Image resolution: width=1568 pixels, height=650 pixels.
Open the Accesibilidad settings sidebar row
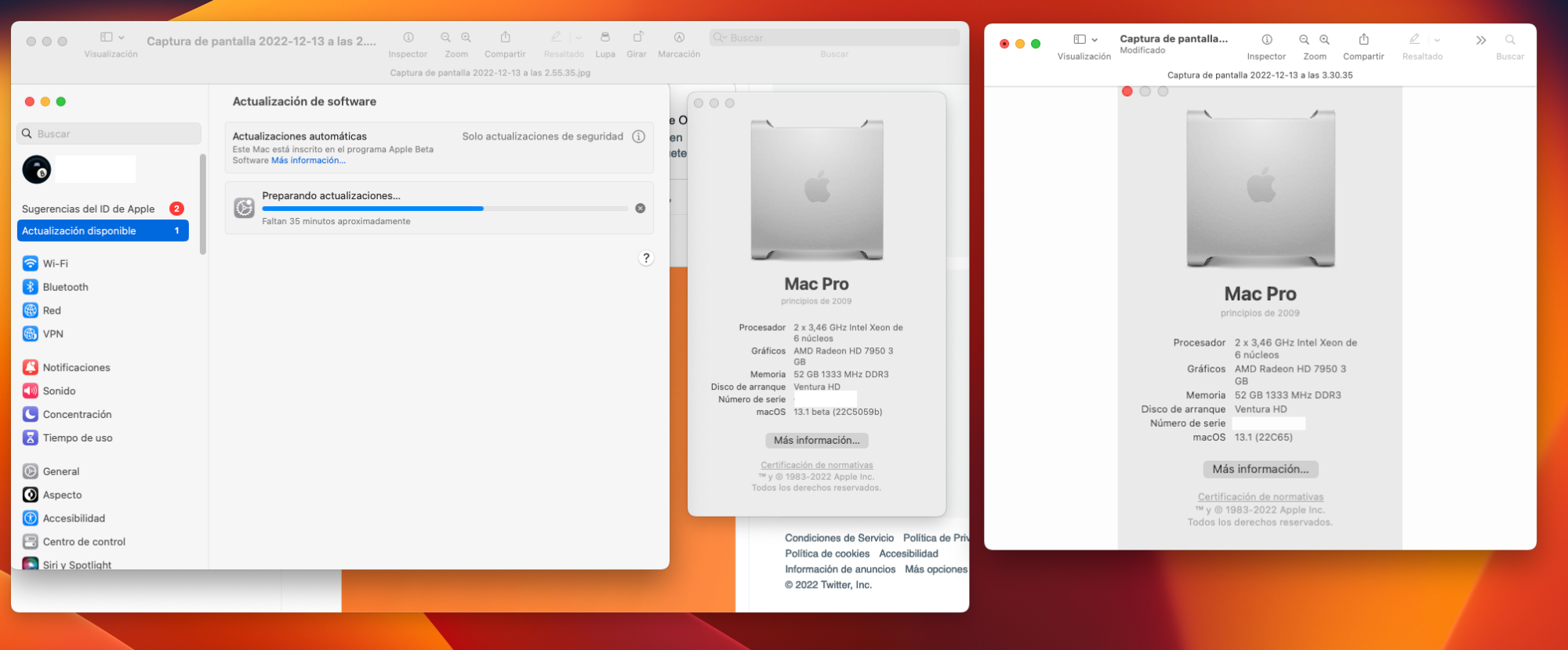103,518
